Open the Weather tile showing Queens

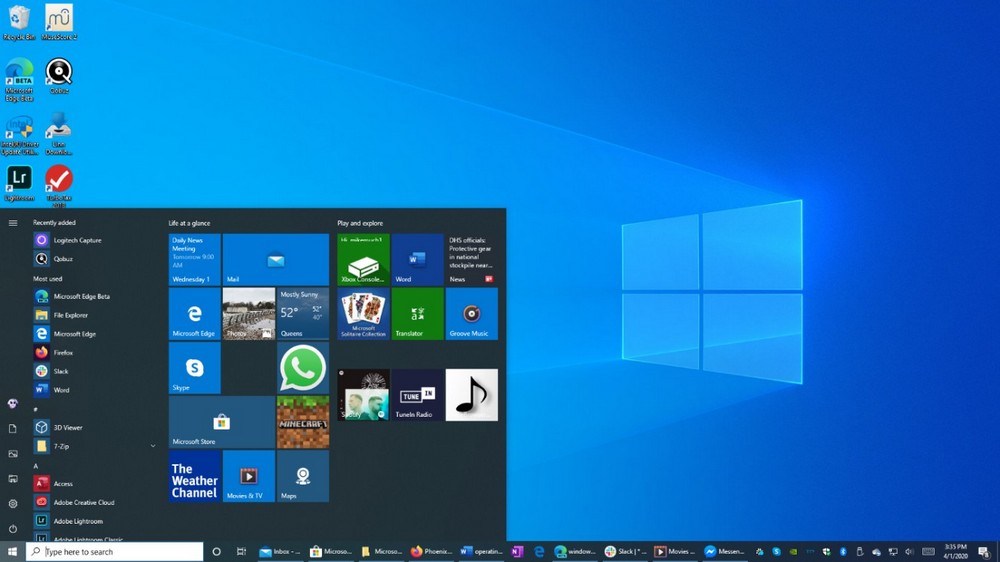[303, 314]
